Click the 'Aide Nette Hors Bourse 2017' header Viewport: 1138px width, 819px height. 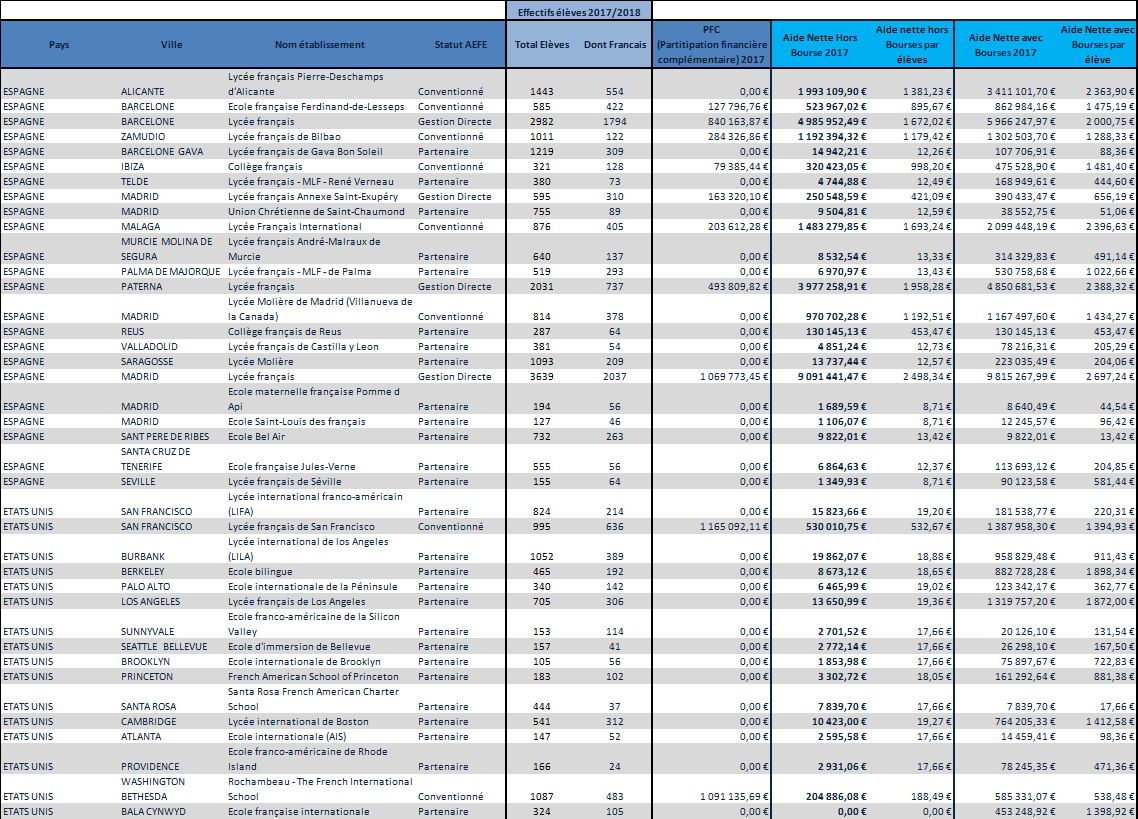click(819, 44)
